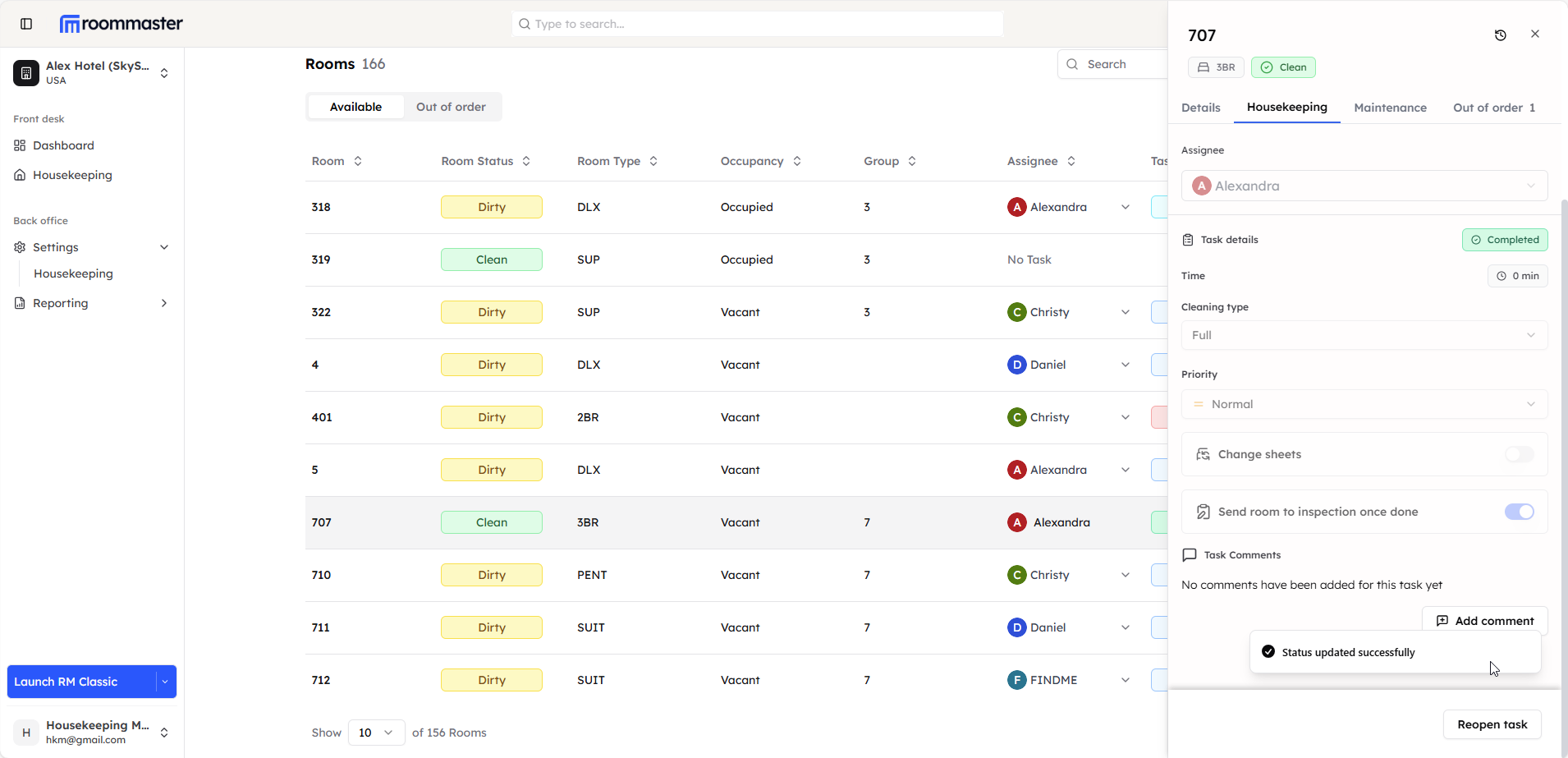Open Reporting from the left sidebar
Viewport: 1568px width, 758px height.
click(x=59, y=303)
